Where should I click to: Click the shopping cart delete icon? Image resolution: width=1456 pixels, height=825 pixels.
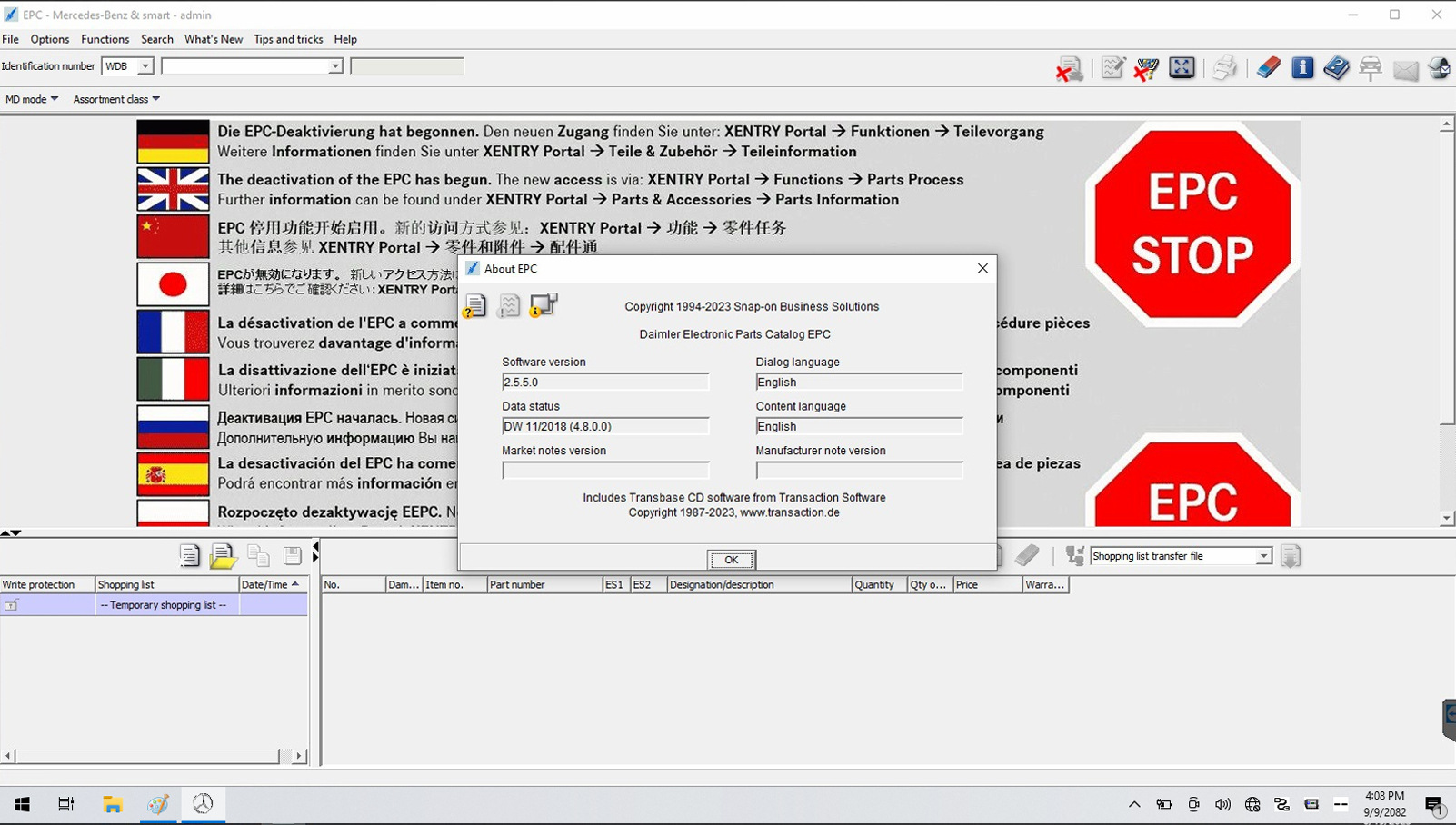[x=1146, y=67]
